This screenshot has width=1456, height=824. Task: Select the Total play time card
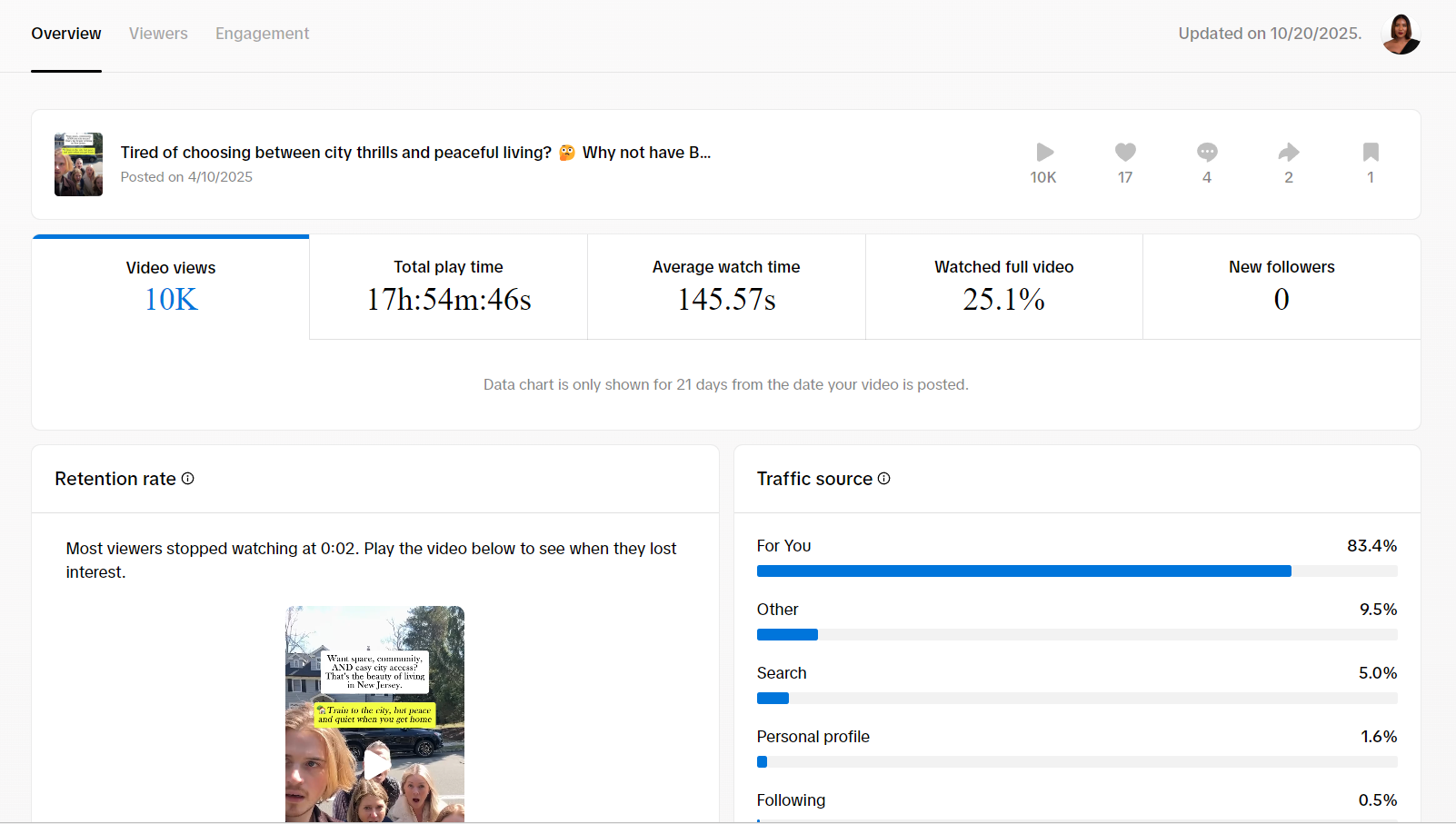(x=448, y=287)
